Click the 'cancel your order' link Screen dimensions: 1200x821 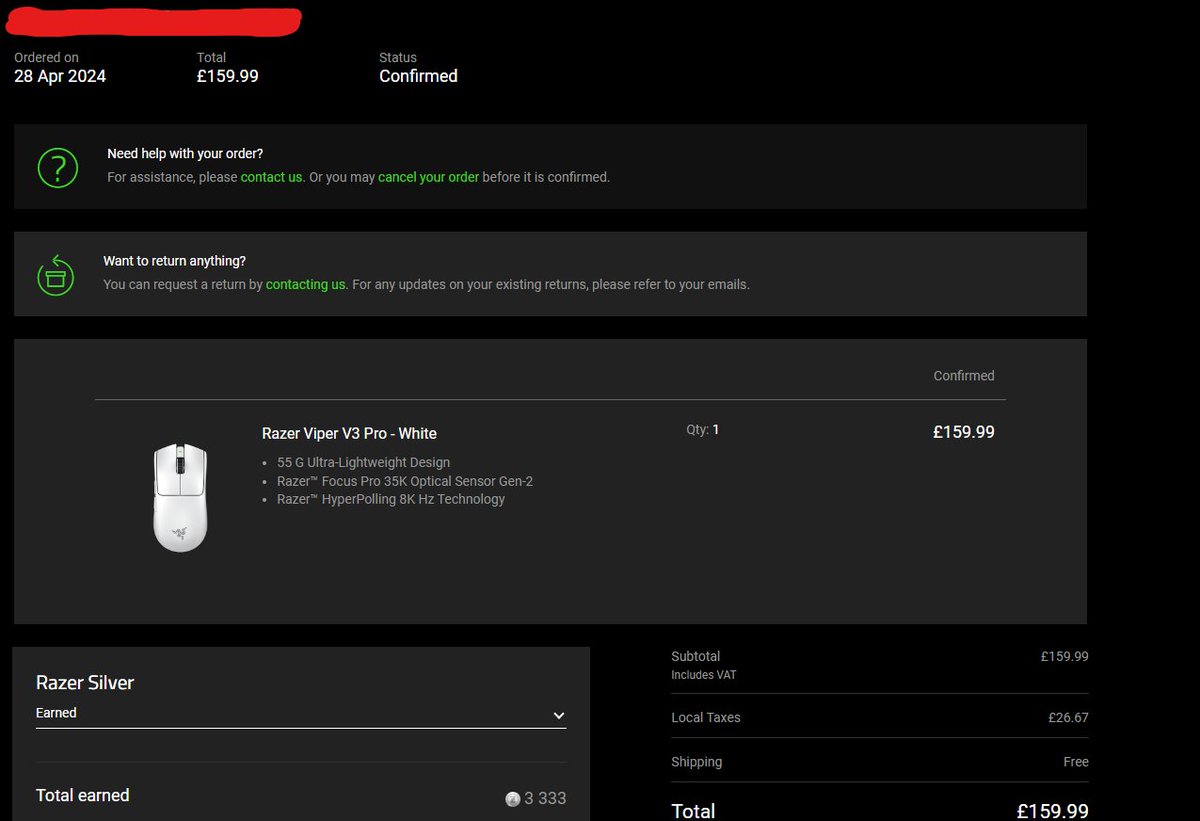(x=429, y=177)
